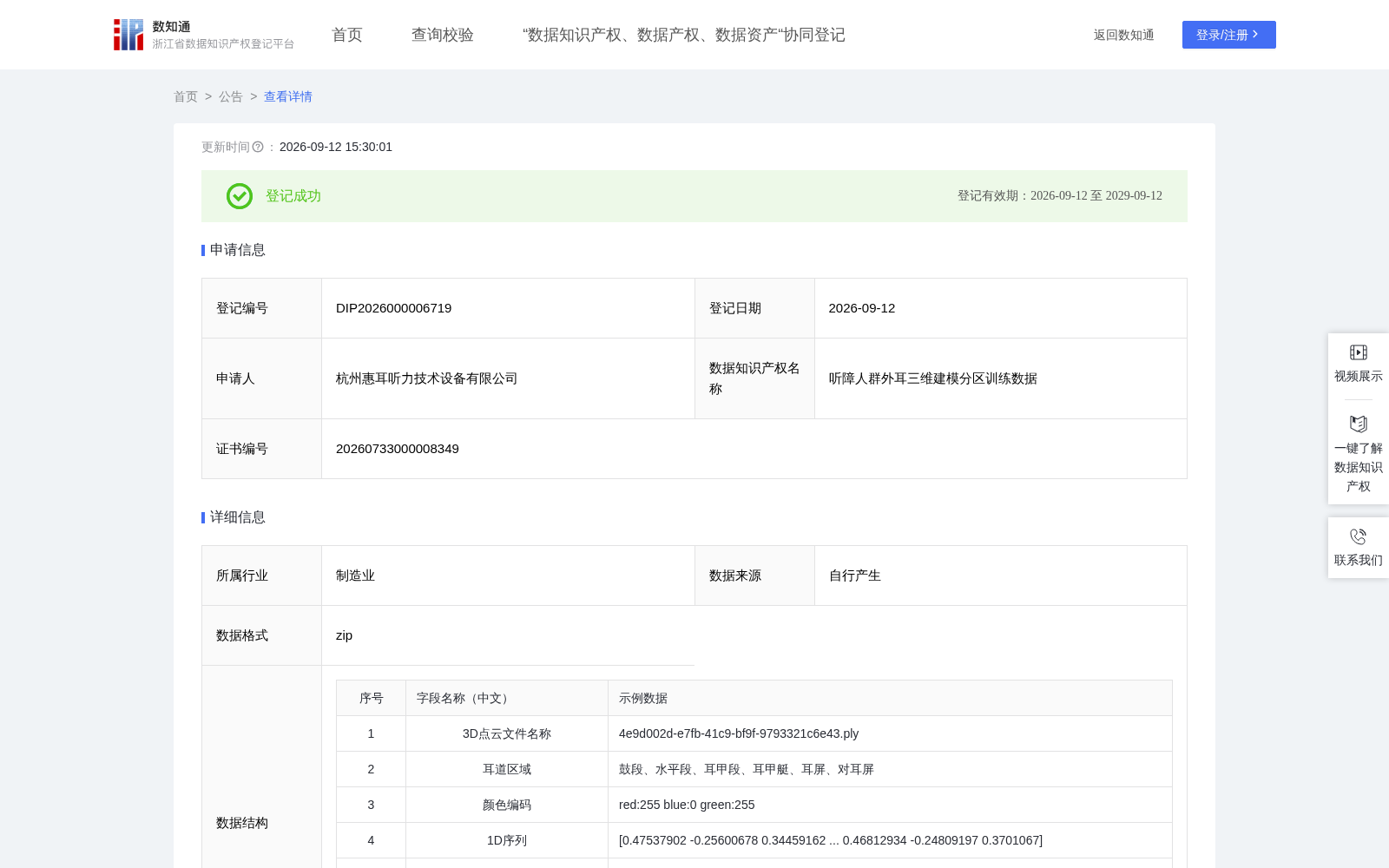Select the registration number DIP2026000006719
The image size is (1389, 868).
tap(394, 308)
